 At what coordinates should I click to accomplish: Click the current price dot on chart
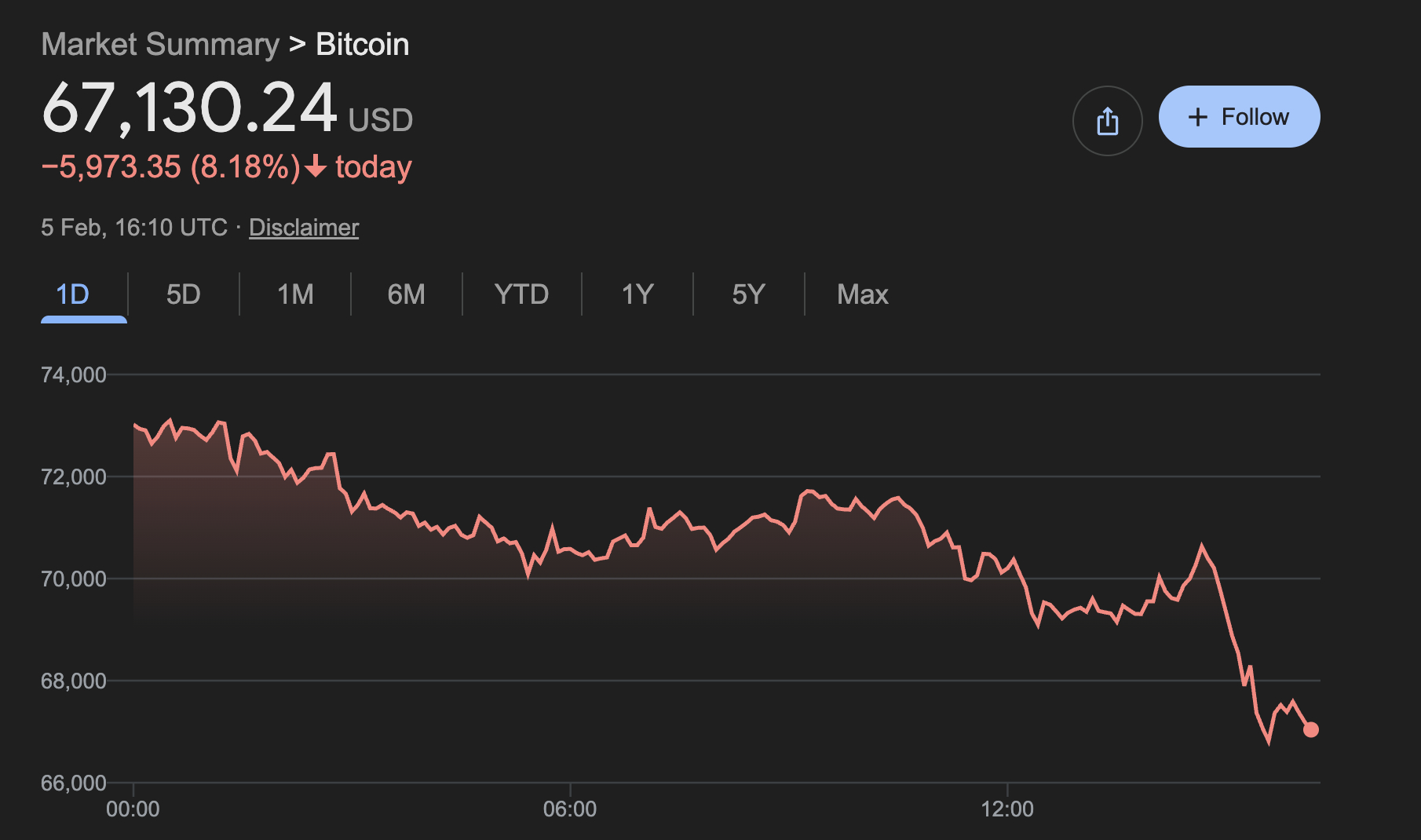point(1310,729)
